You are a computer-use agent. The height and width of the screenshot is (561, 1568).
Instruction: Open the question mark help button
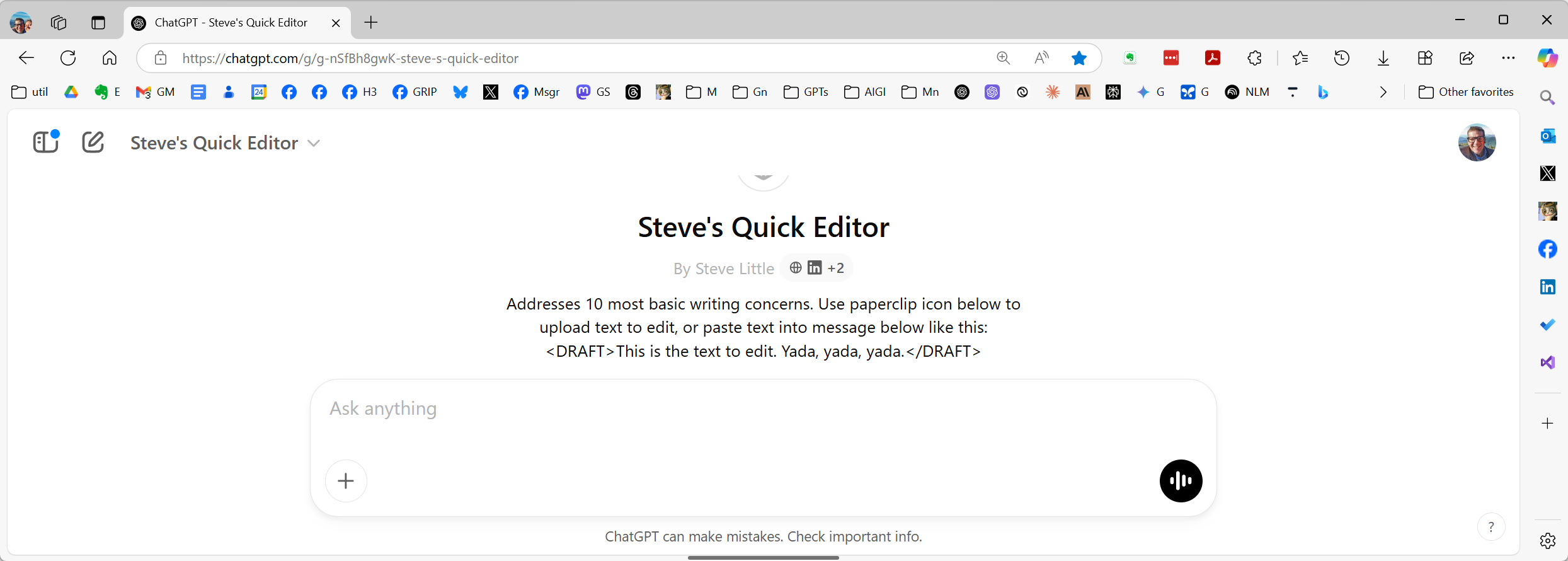point(1491,527)
